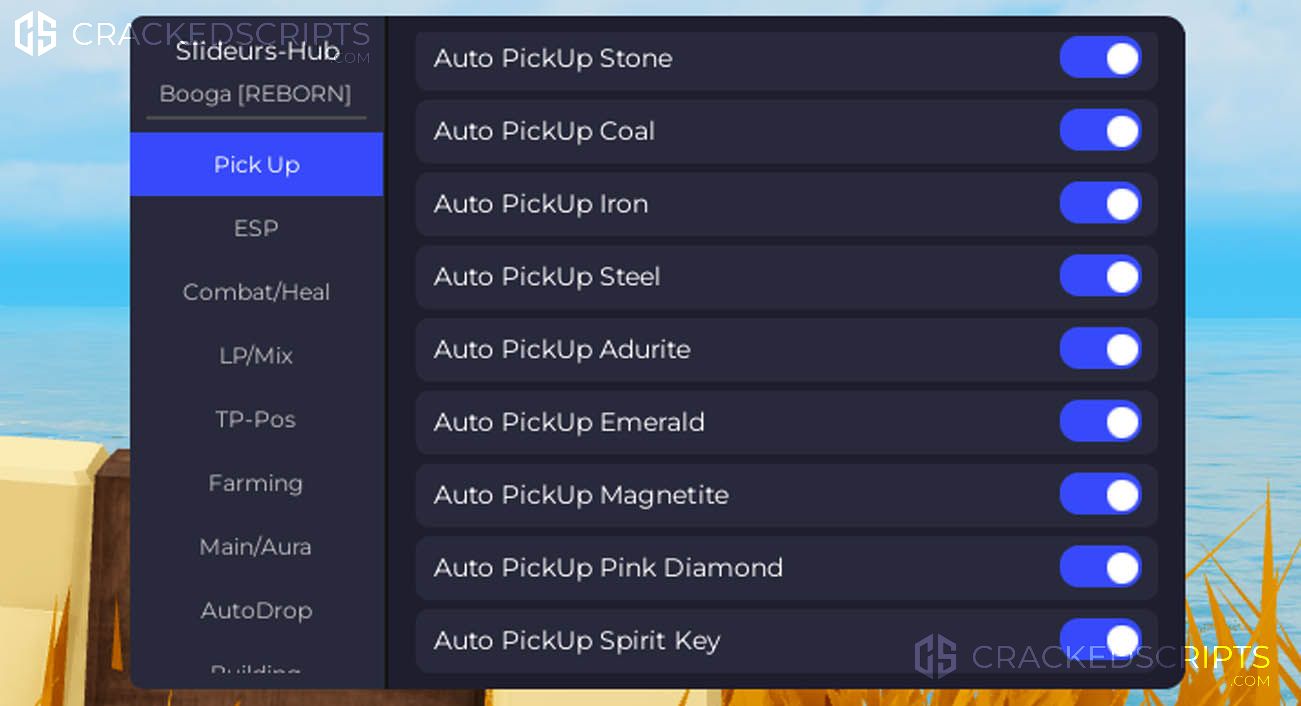Click the Slideurs-Hub title text
This screenshot has height=706, width=1301.
click(x=258, y=52)
